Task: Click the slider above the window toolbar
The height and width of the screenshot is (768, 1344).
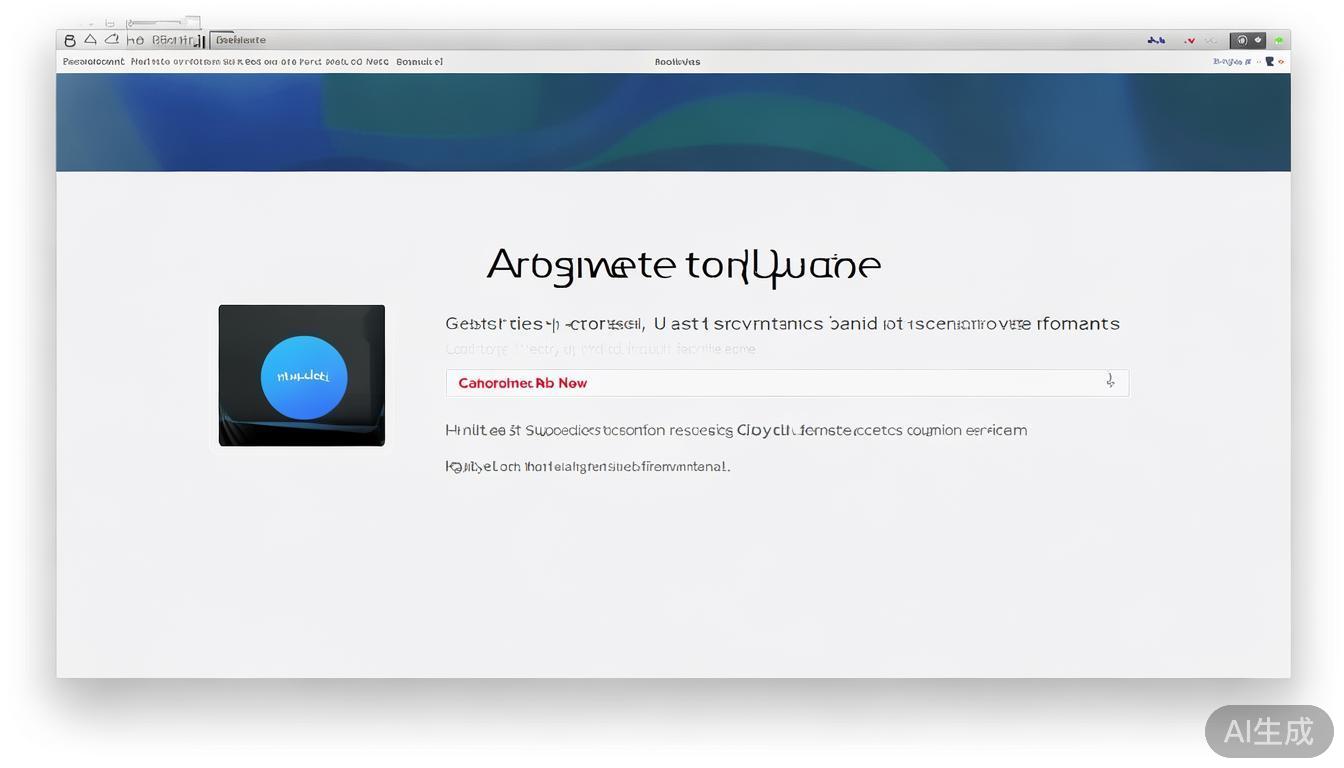Action: click(155, 22)
